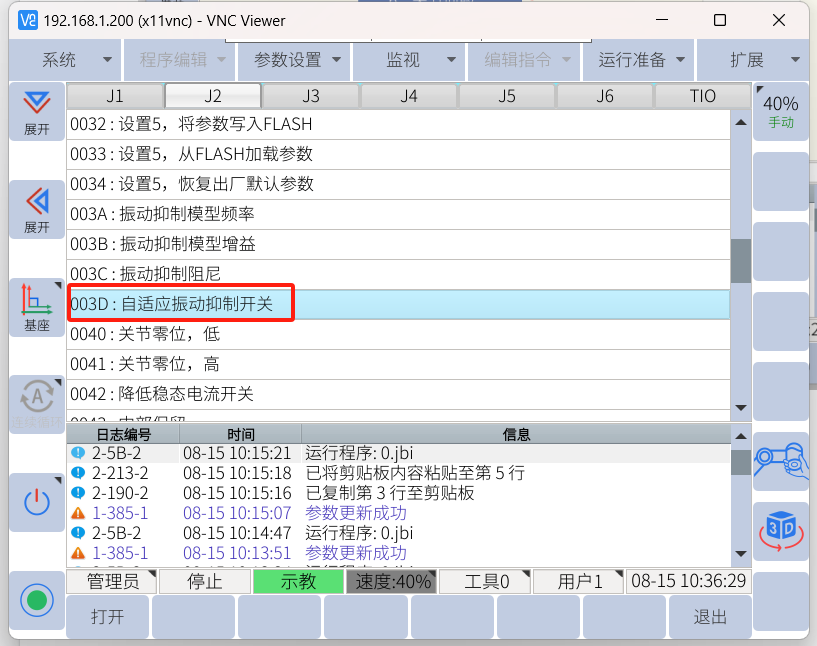Click the parameter list vertical scrollbar thumb
The image size is (817, 646).
(740, 262)
